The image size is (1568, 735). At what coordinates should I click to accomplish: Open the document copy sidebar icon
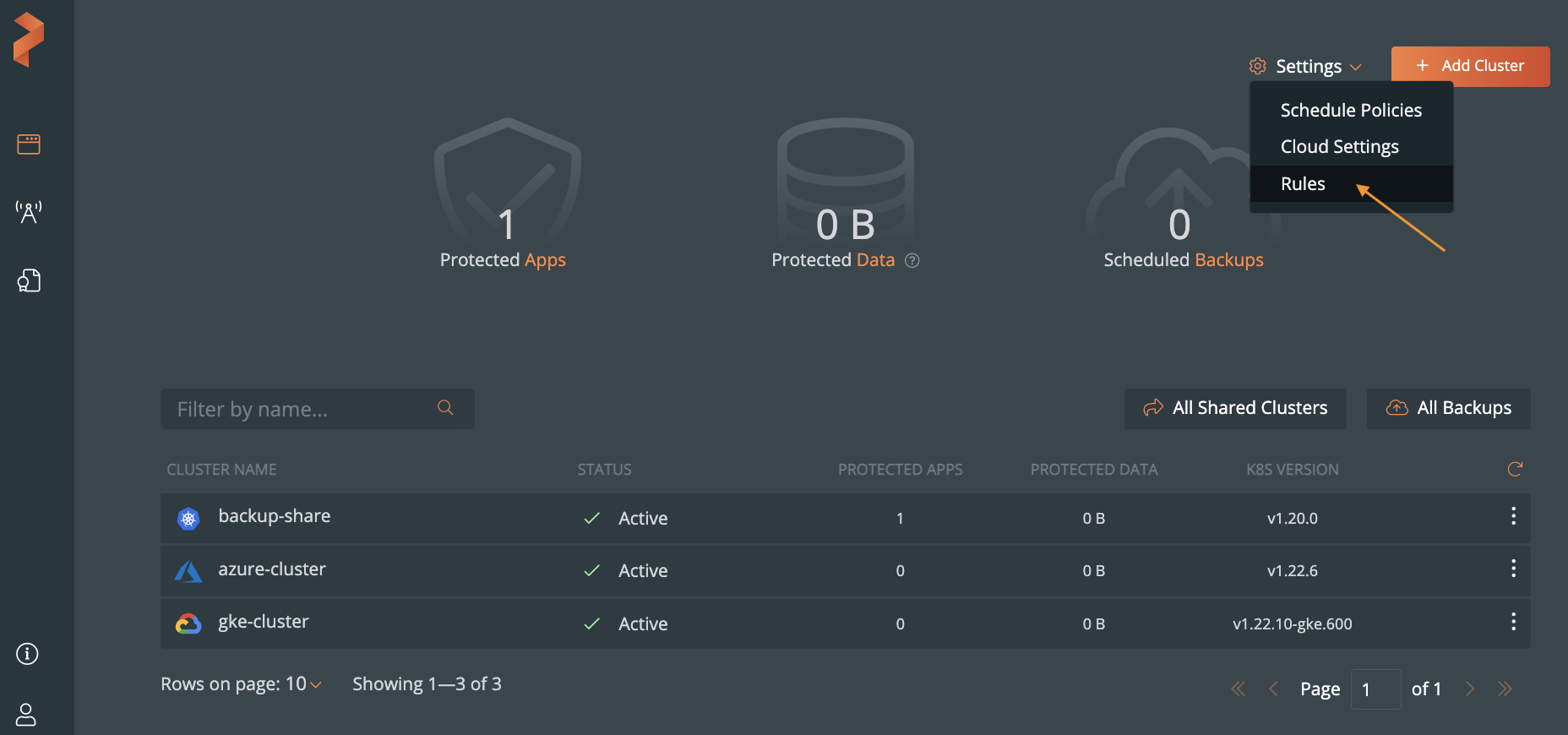point(29,280)
